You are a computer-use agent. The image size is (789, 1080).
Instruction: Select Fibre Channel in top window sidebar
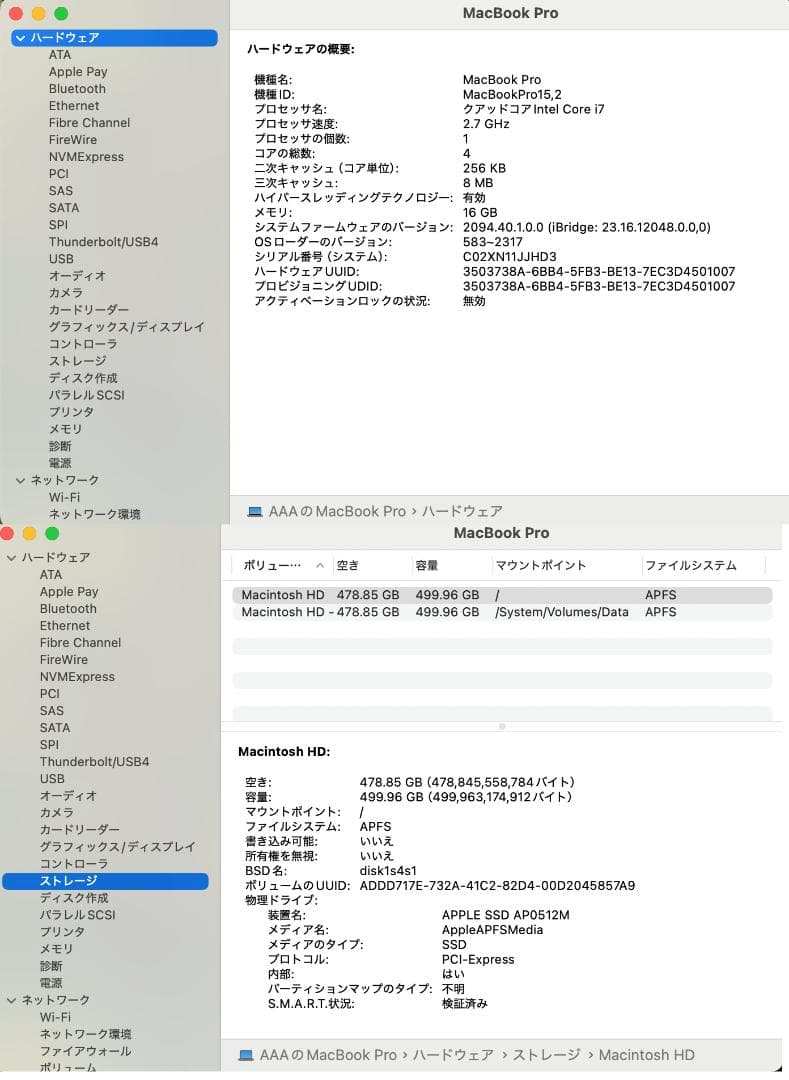pos(90,123)
